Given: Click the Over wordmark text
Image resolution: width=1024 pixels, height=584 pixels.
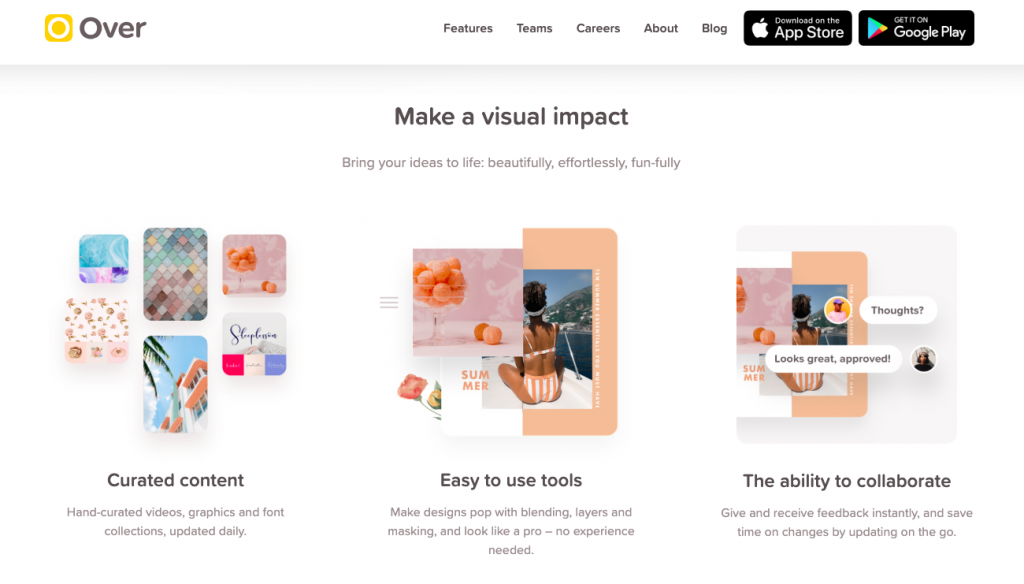Looking at the screenshot, I should tap(112, 29).
